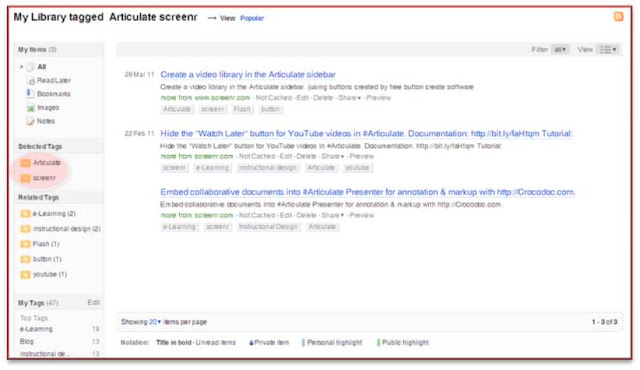Click the Bookmarks icon in sidebar
640x370 pixels.
[x=30, y=94]
